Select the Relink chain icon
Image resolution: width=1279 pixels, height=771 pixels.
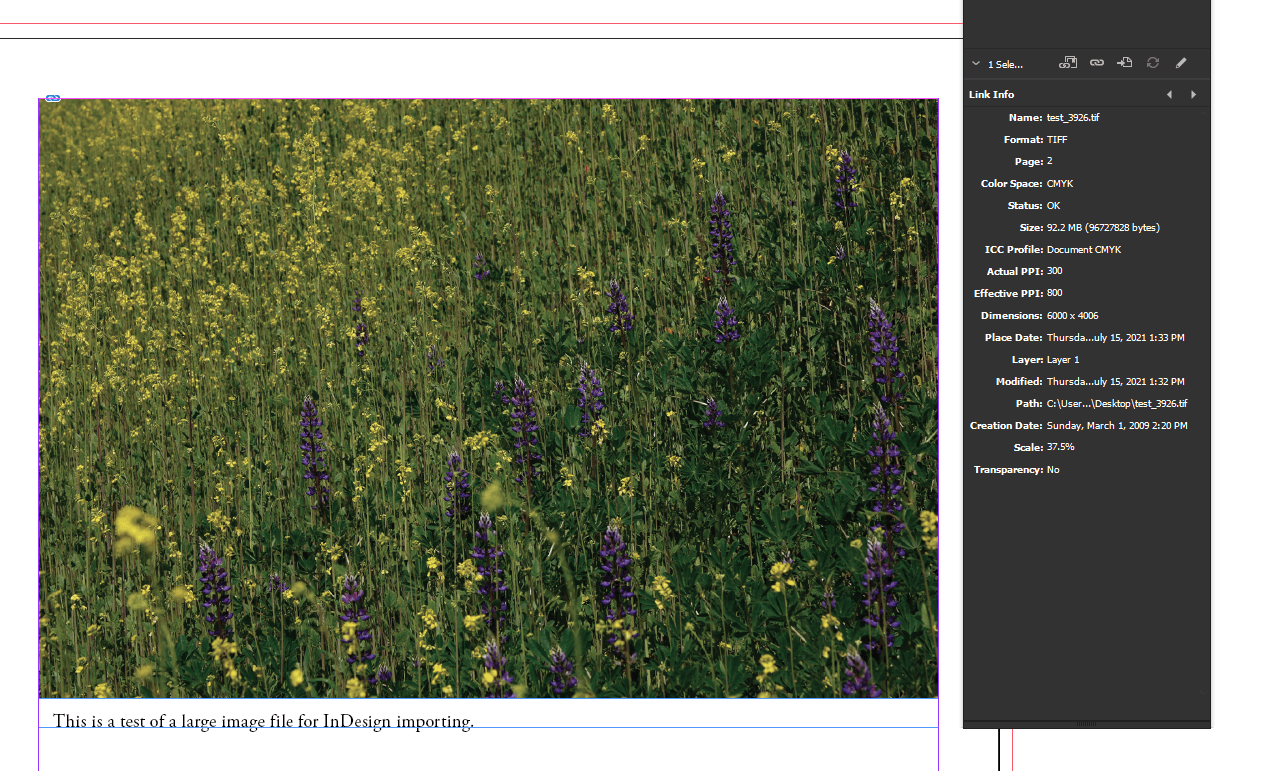(x=1096, y=62)
